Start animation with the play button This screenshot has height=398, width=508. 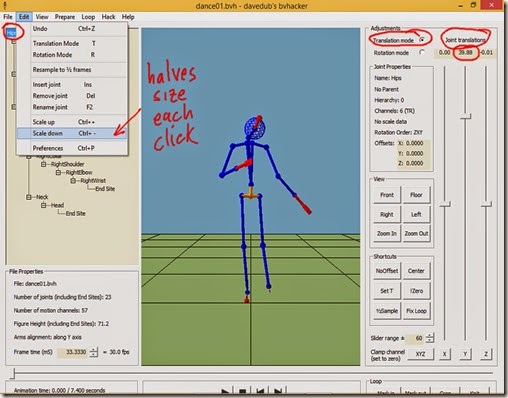click(x=225, y=391)
